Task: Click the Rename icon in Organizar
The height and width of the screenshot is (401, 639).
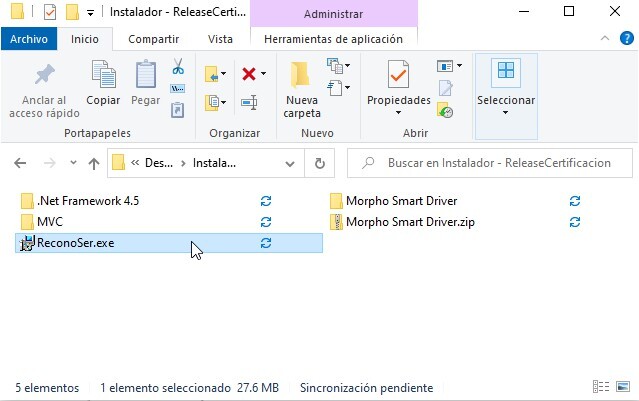Action: tap(248, 102)
